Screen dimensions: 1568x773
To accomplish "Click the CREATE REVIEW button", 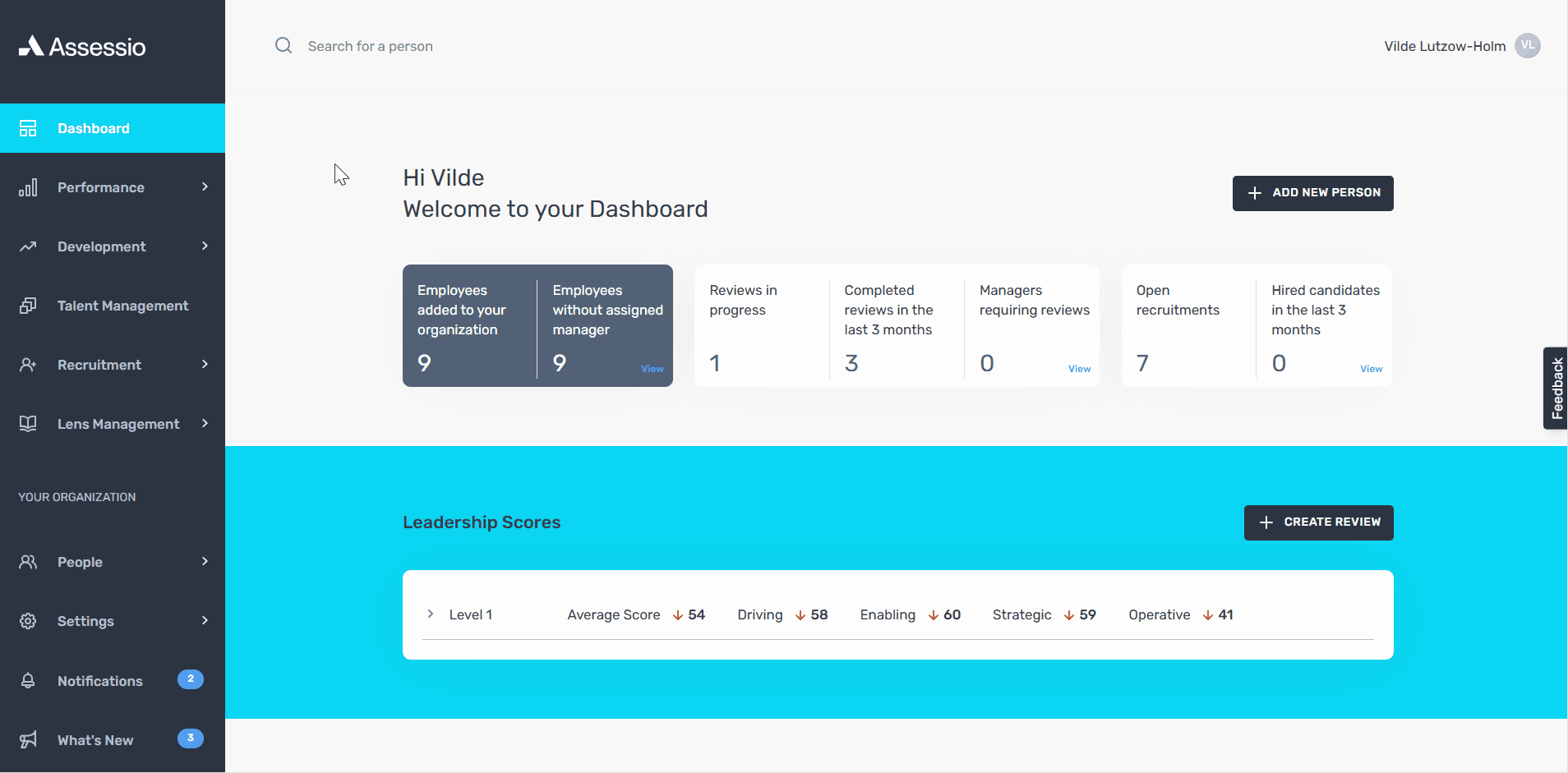I will coord(1317,522).
